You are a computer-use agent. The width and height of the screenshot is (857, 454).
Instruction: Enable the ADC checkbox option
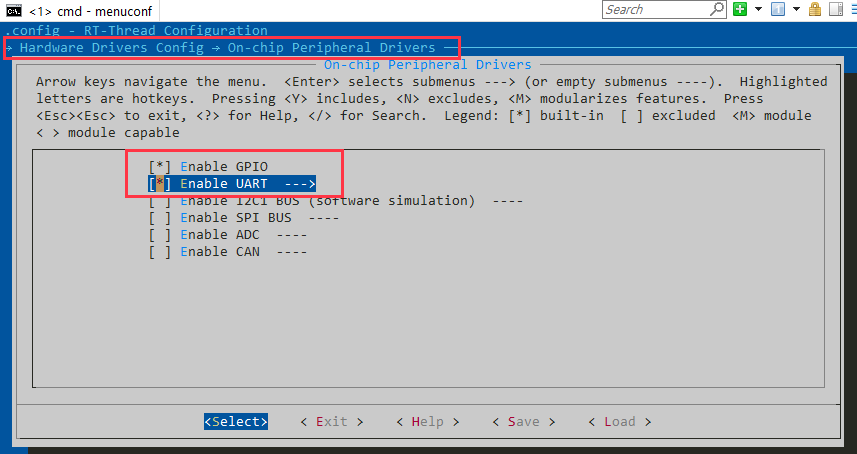(160, 235)
